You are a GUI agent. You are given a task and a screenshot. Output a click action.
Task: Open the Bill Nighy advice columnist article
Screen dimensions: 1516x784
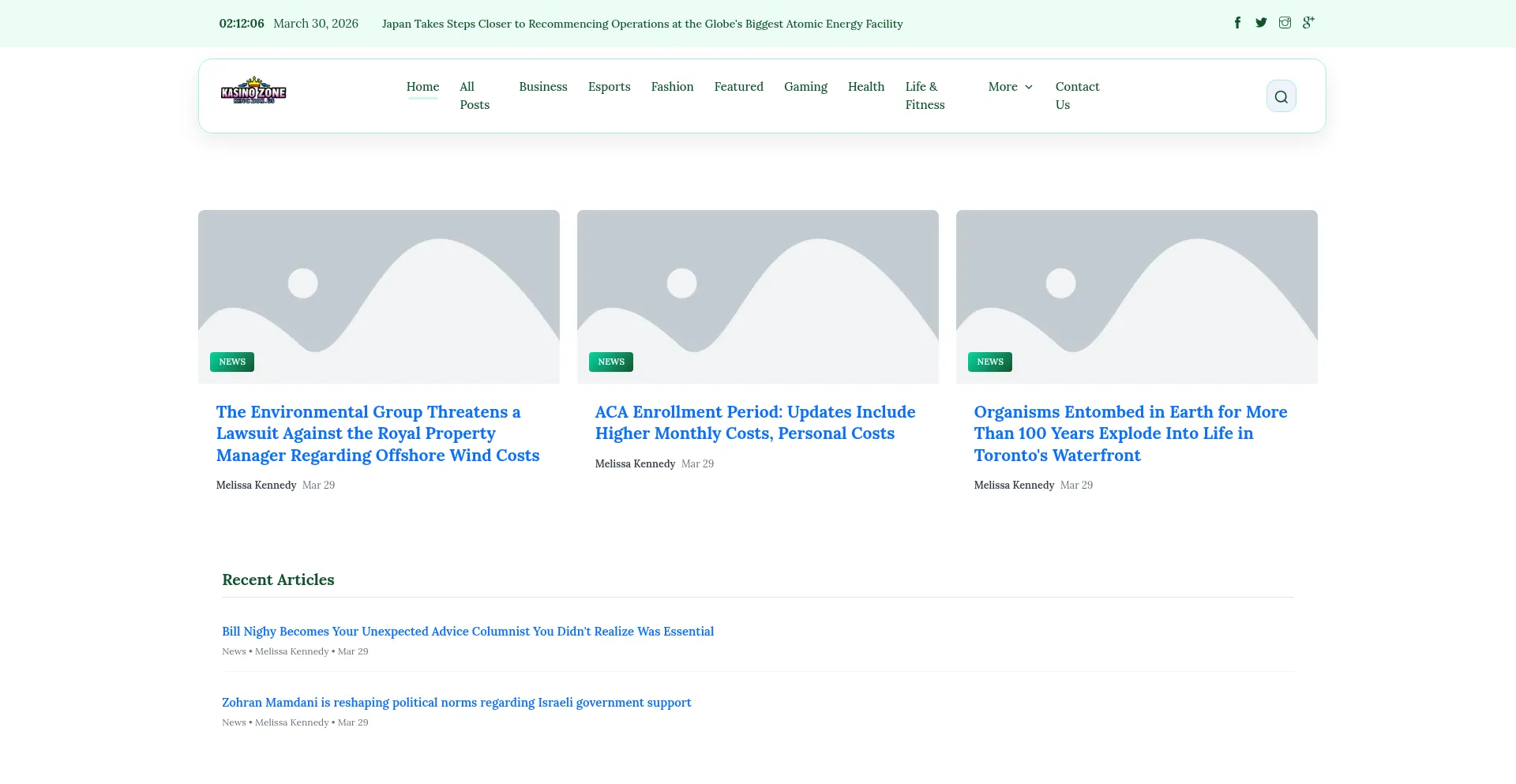click(467, 632)
